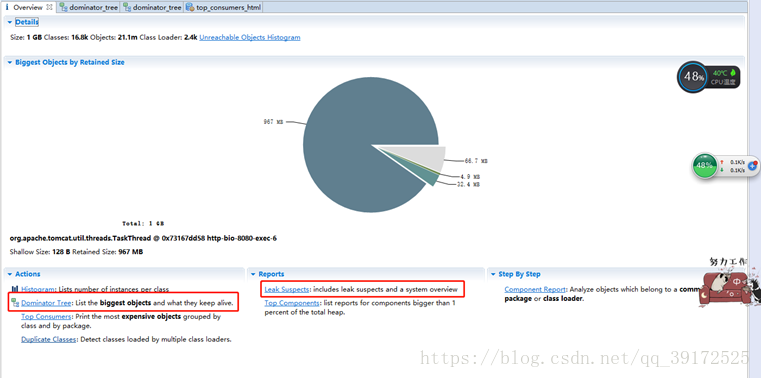
Task: Open the Leak Suspects report
Action: 286,289
